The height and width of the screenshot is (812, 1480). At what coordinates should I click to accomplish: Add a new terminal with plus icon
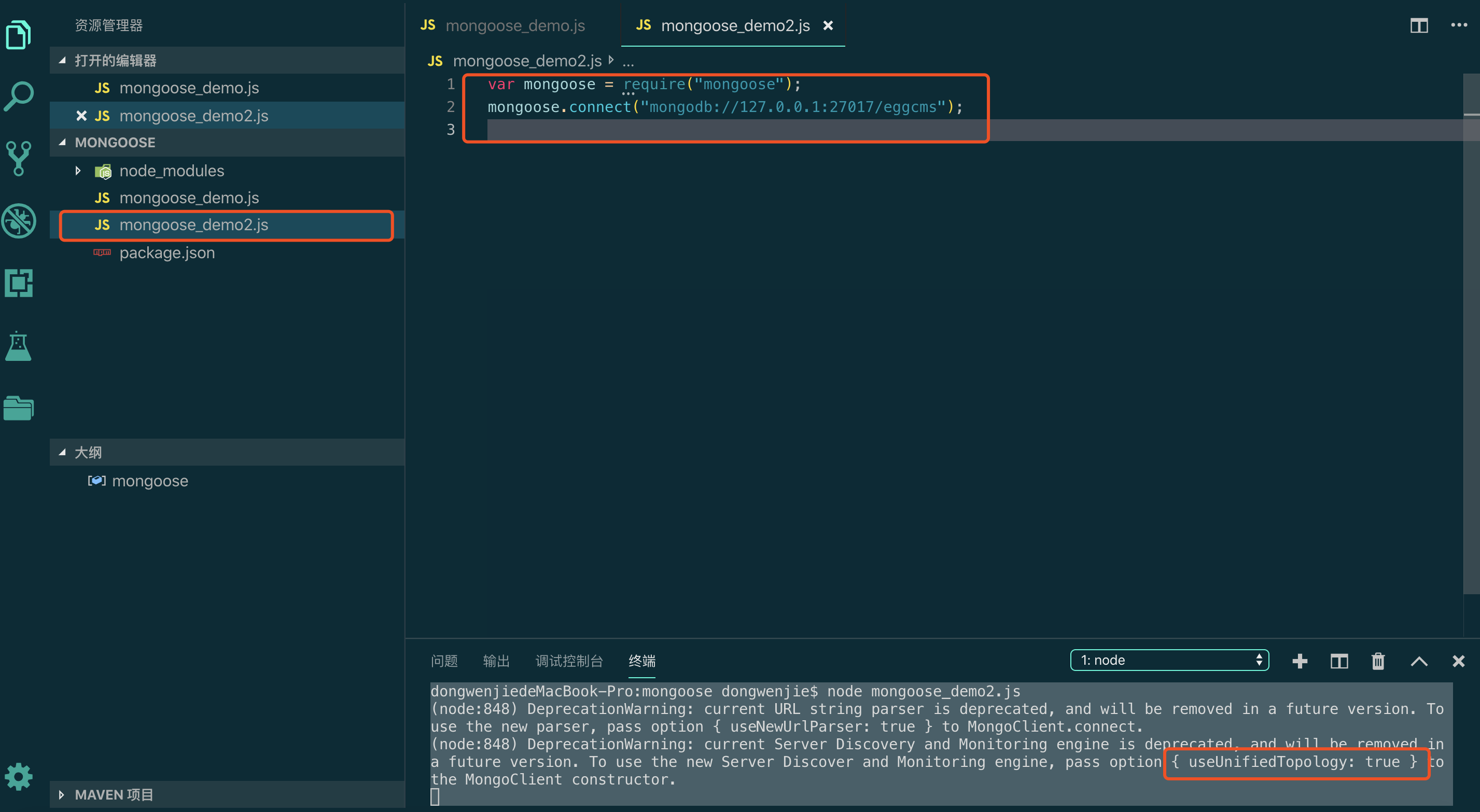pos(1300,661)
